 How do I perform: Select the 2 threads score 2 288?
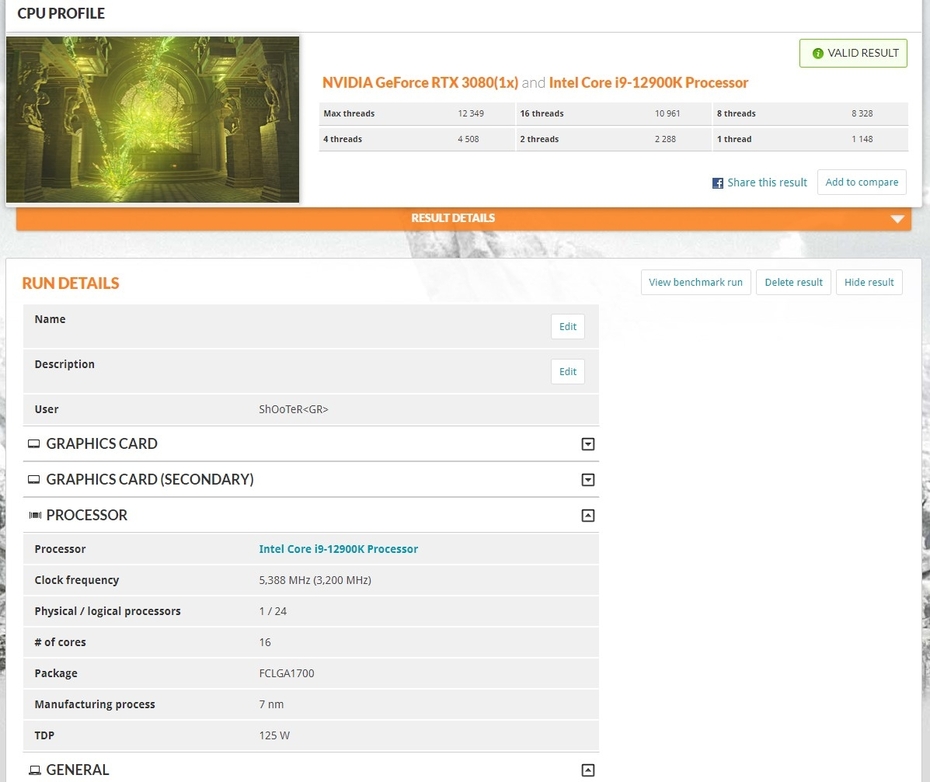tap(665, 139)
